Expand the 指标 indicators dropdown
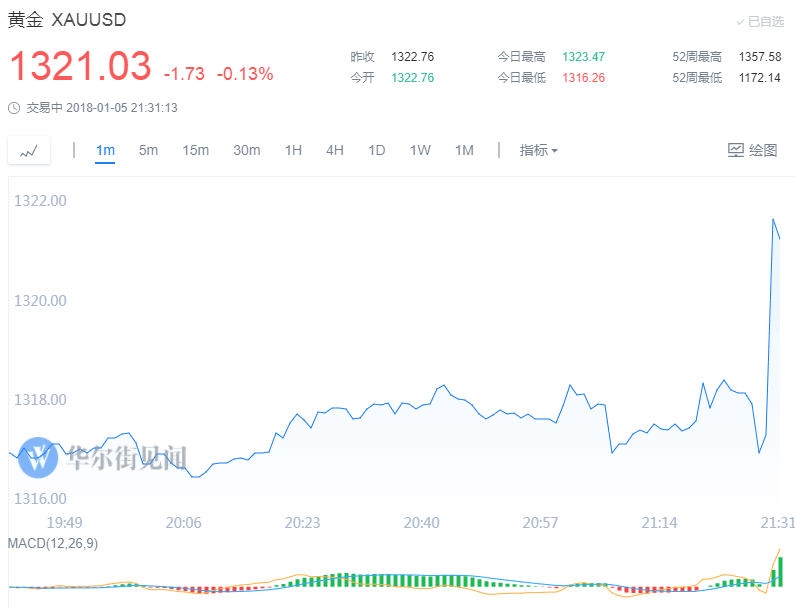The height and width of the screenshot is (609, 795). (538, 151)
